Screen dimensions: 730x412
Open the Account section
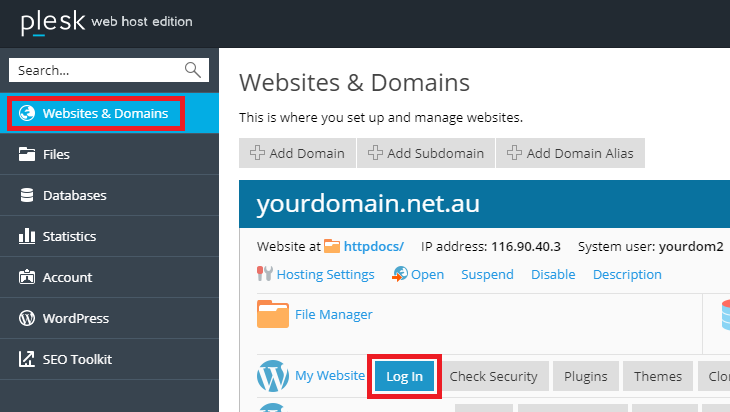[x=109, y=277]
